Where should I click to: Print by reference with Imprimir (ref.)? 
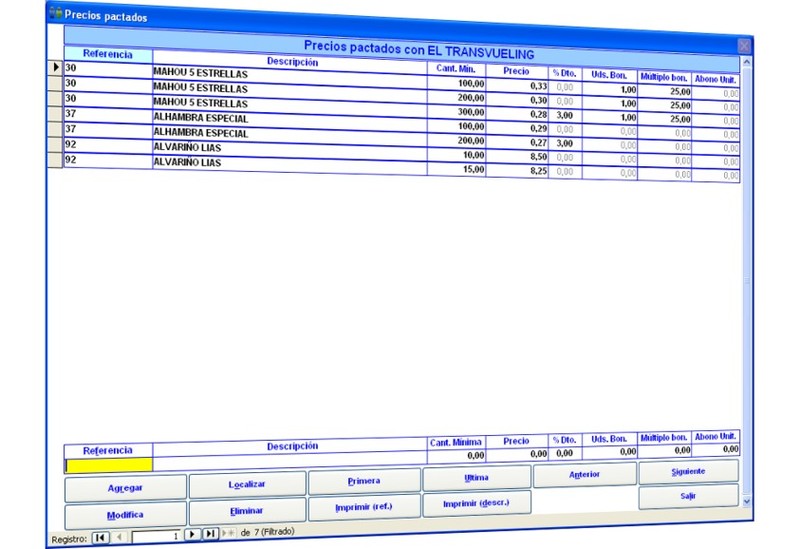click(363, 507)
